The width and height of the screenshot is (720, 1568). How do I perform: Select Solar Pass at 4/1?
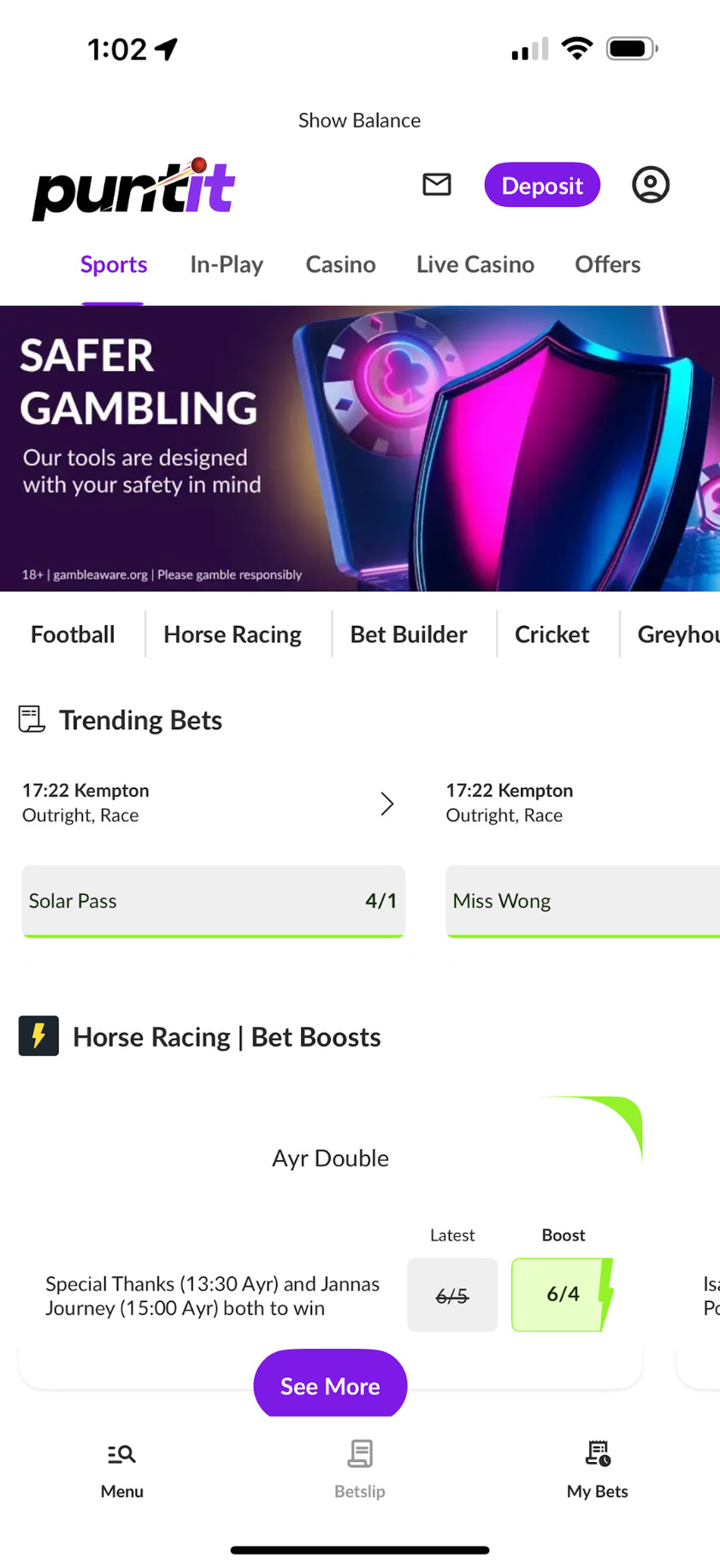[213, 901]
